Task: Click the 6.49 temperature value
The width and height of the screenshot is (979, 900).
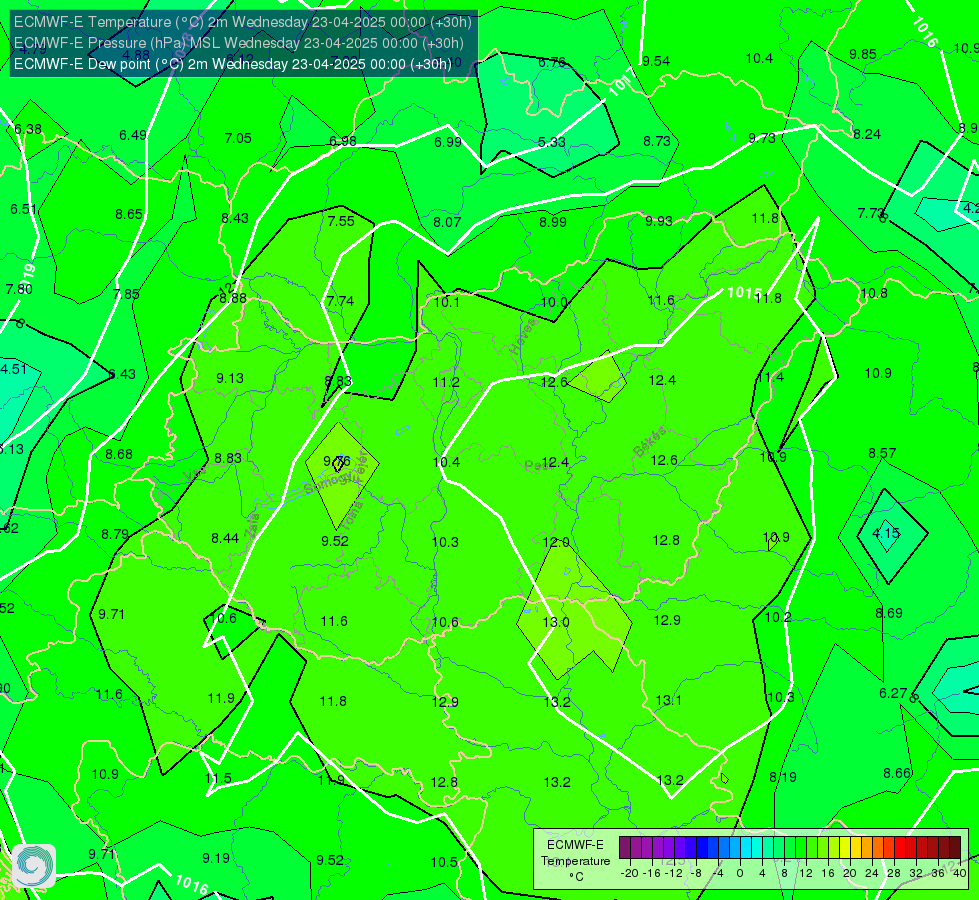Action: coord(133,136)
